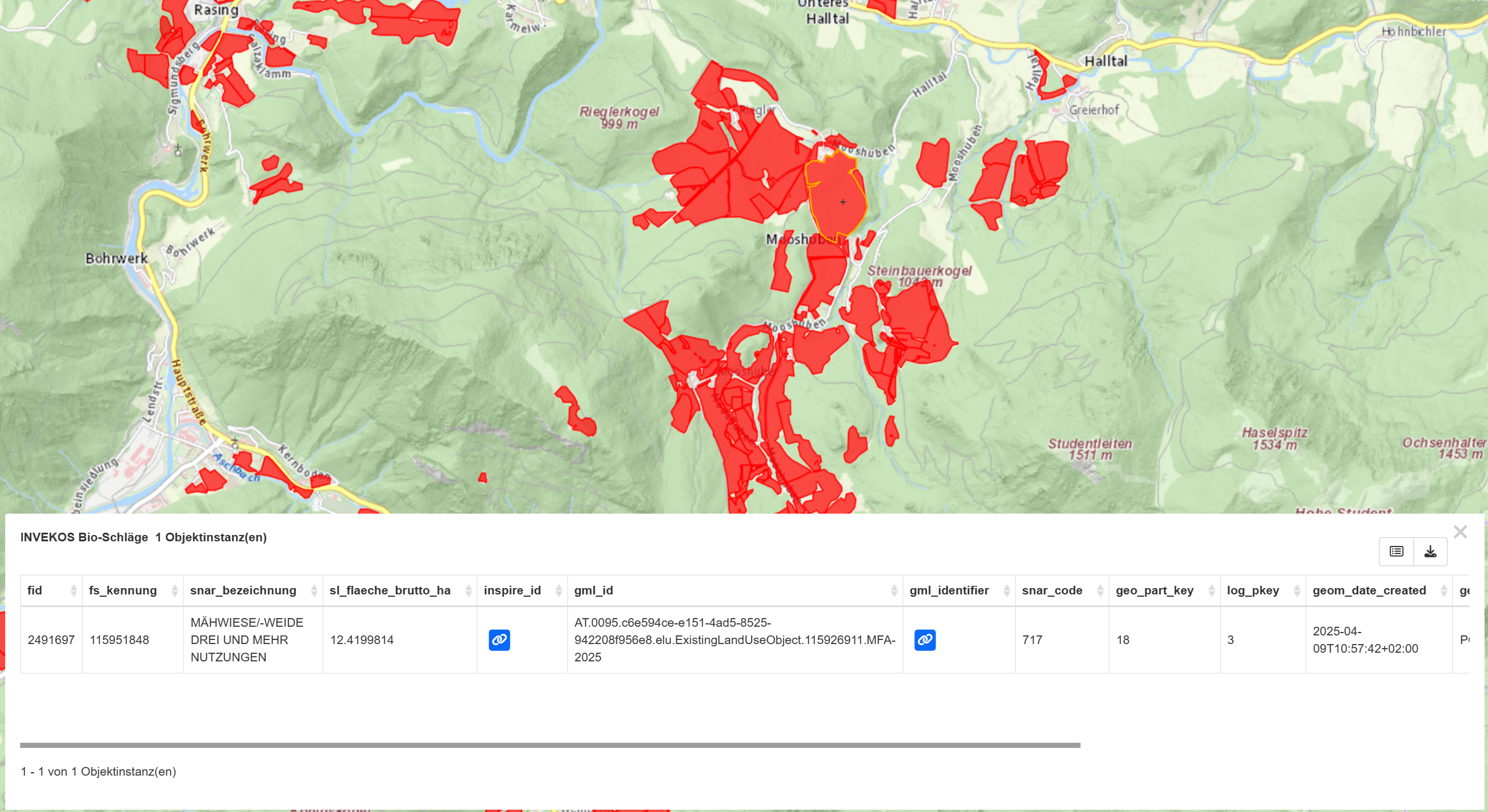This screenshot has width=1488, height=812.
Task: Click the horizontal table scrollbar
Action: click(x=550, y=745)
